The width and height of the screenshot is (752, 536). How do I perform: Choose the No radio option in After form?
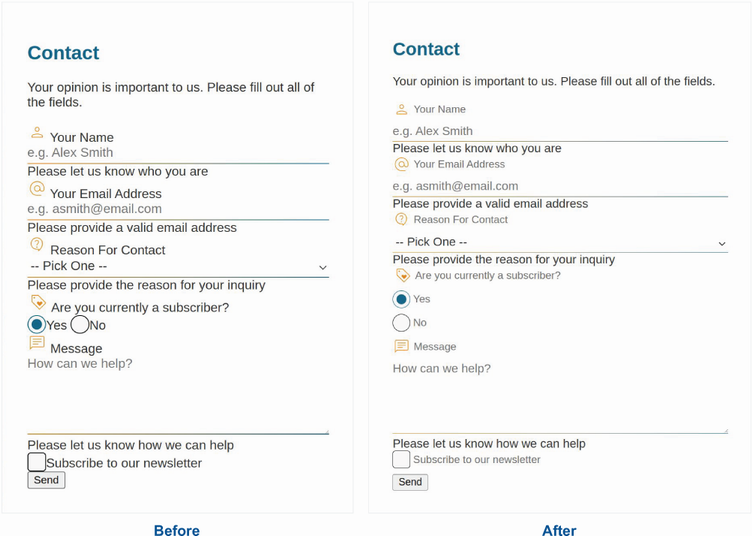[x=401, y=322]
